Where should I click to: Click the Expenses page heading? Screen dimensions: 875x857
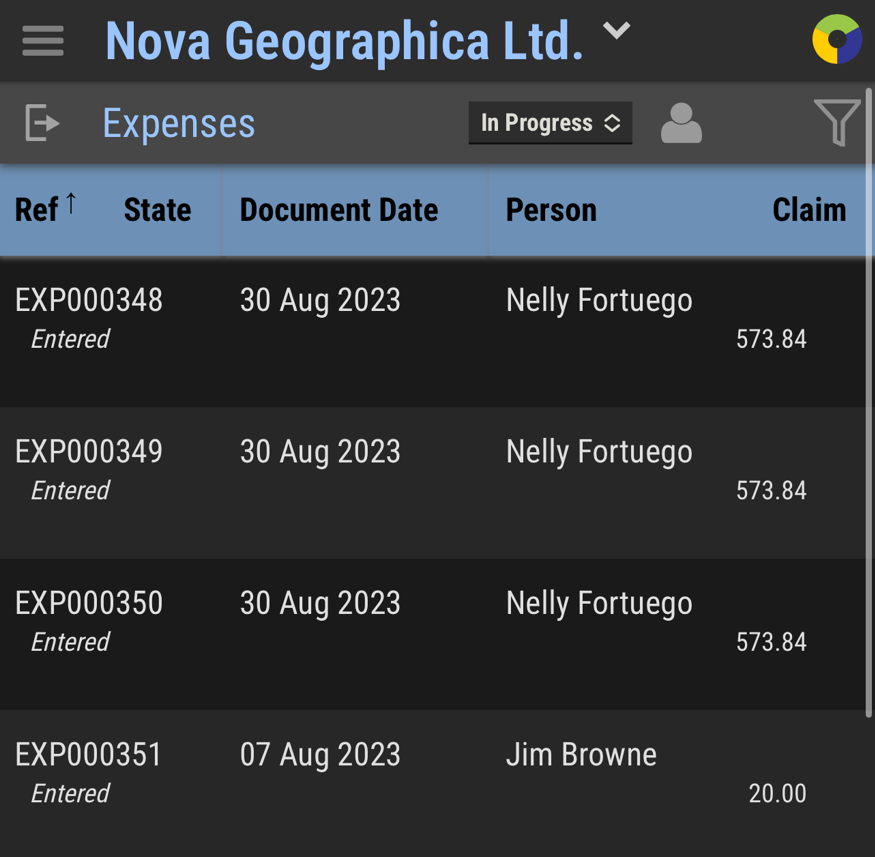[x=179, y=124]
